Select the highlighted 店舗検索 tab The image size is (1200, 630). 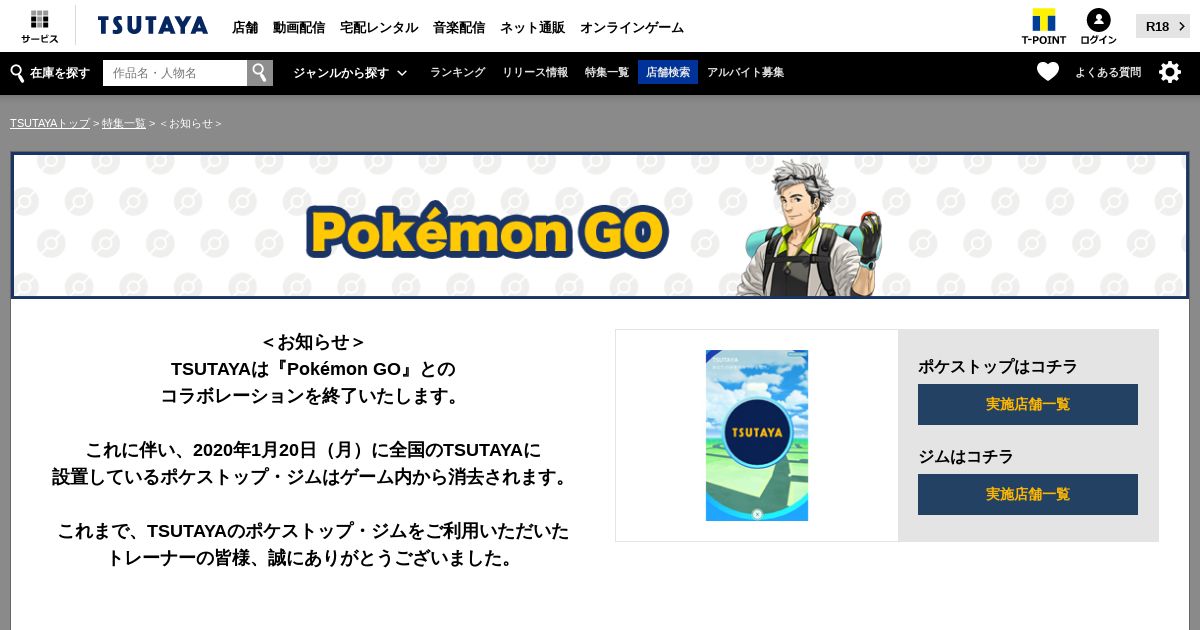(668, 72)
